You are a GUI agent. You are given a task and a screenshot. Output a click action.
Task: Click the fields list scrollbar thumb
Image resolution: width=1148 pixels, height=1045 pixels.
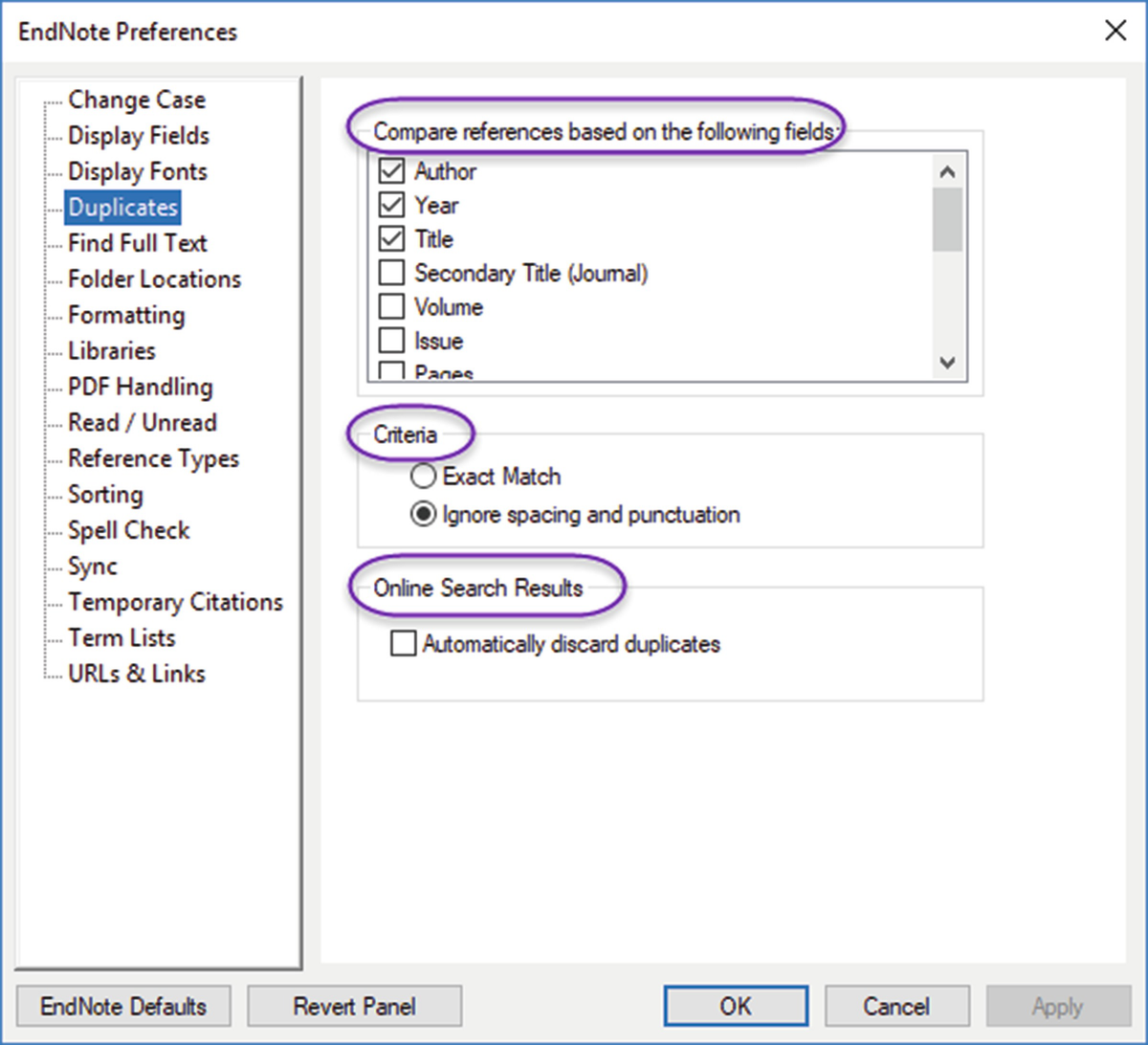tap(948, 219)
